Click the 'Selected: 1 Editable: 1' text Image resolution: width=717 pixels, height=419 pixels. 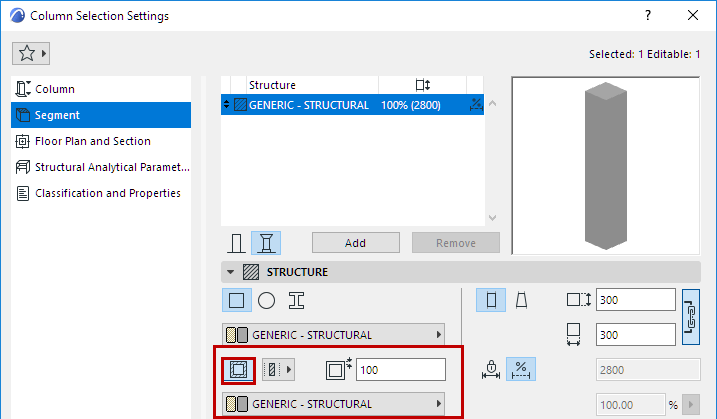644,54
